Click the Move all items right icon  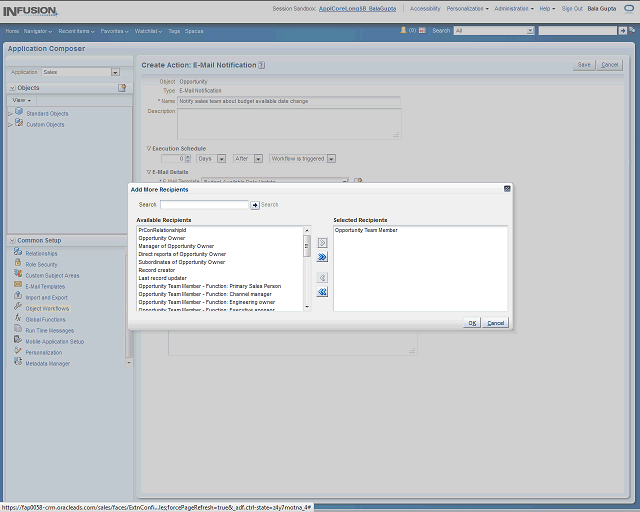click(x=322, y=257)
